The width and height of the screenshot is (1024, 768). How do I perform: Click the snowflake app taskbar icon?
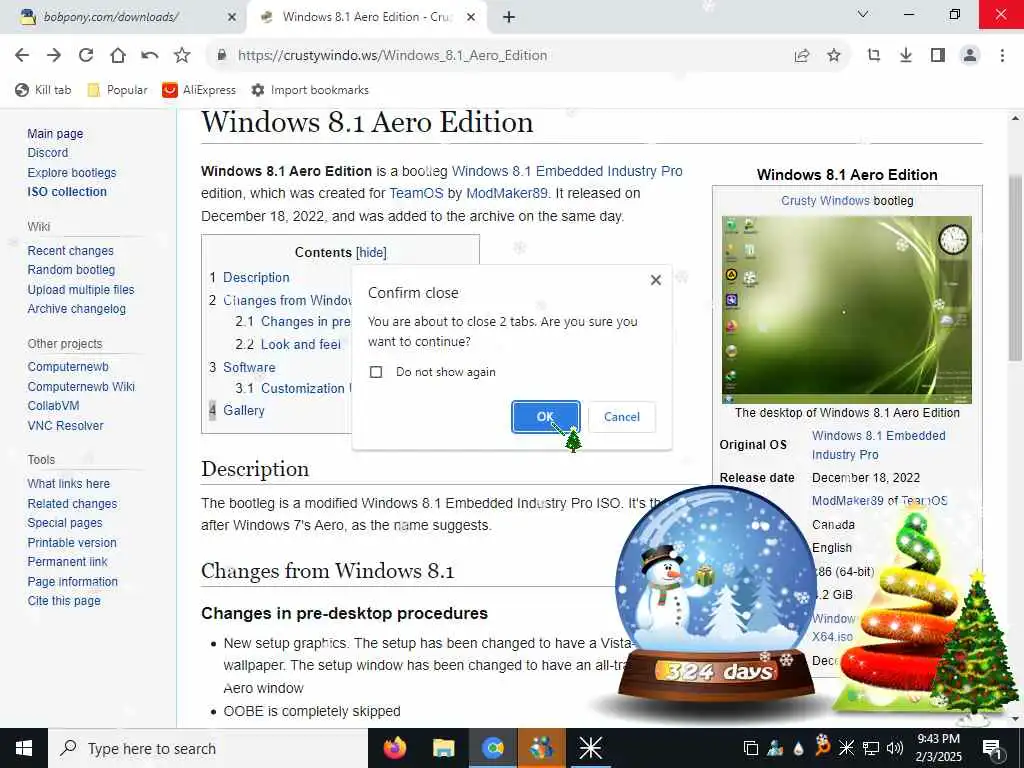coord(590,748)
